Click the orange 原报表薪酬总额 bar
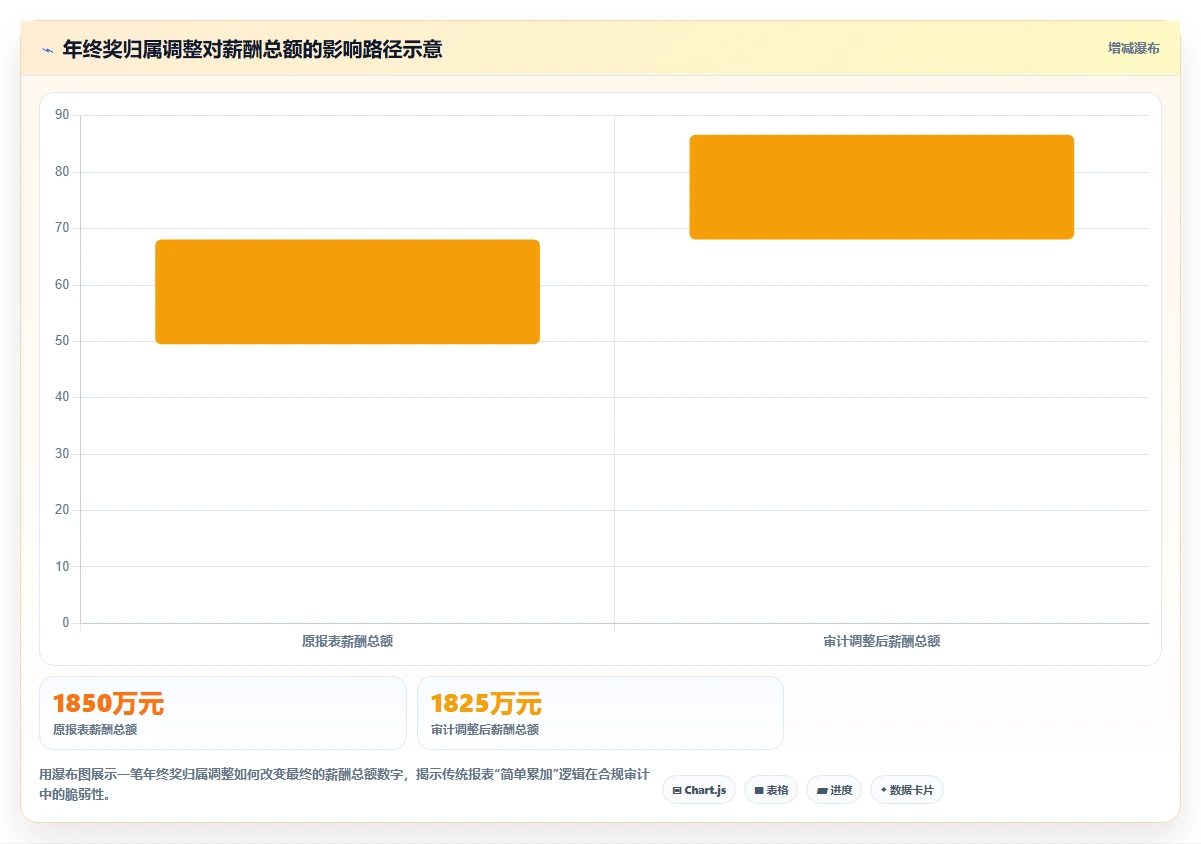Image resolution: width=1201 pixels, height=844 pixels. pos(347,292)
